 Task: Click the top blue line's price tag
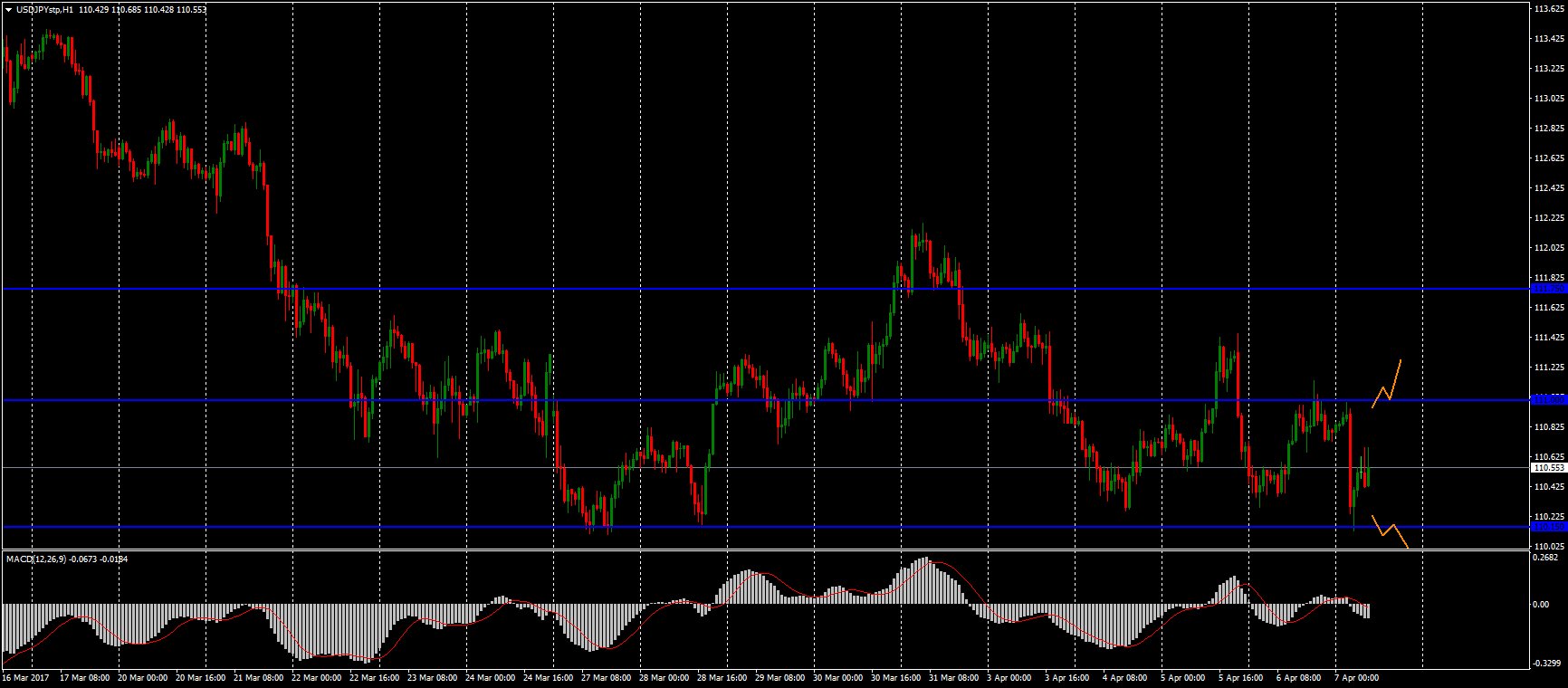tap(1548, 289)
